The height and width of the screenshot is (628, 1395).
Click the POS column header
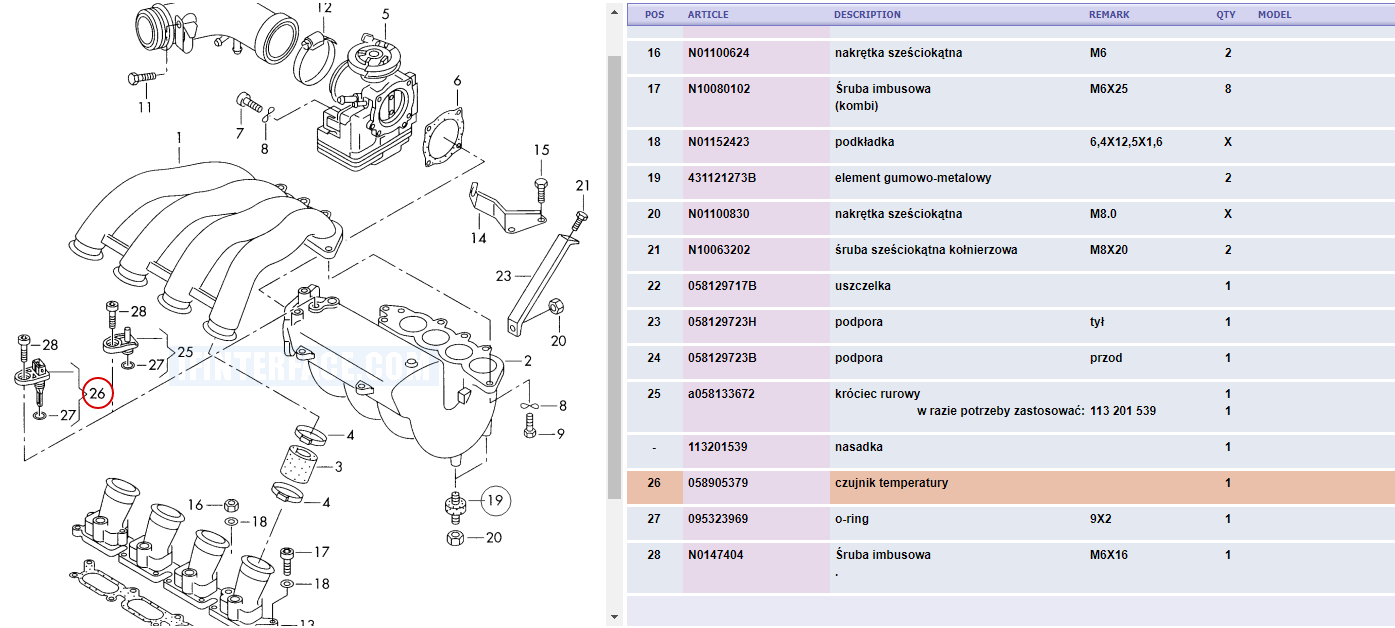click(x=654, y=15)
